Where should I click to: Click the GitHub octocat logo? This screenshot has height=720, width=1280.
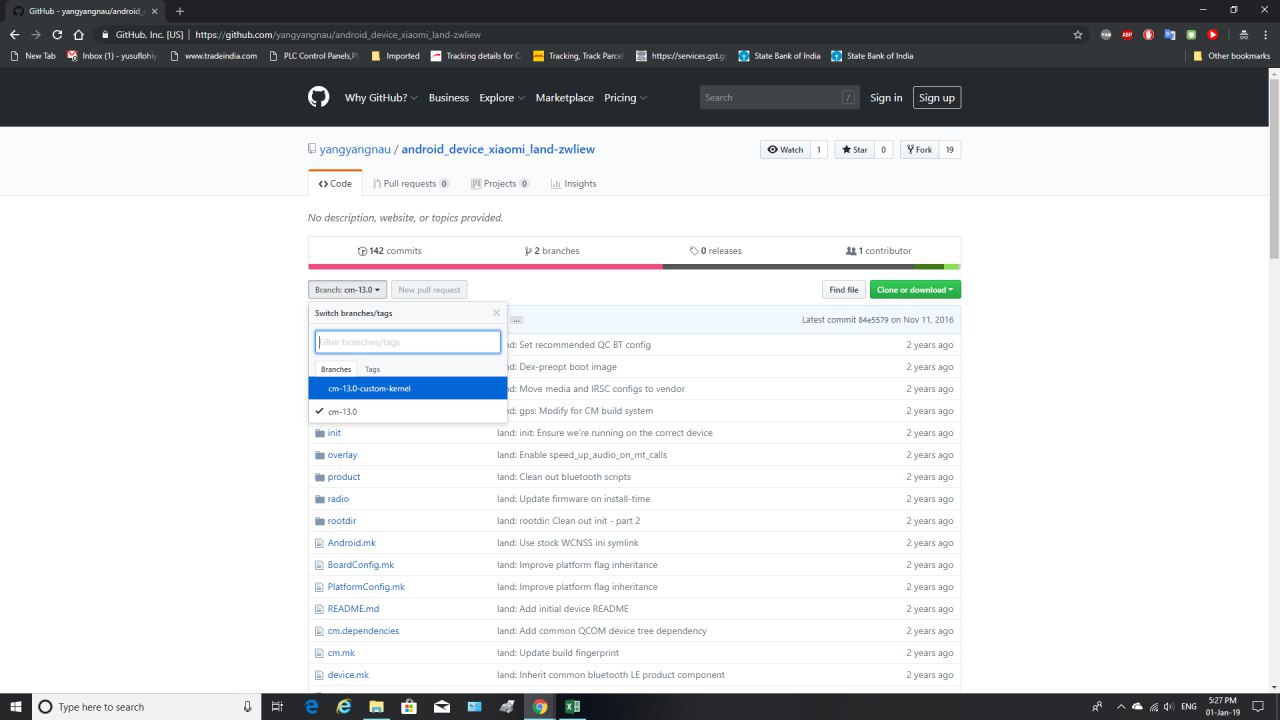pos(318,97)
